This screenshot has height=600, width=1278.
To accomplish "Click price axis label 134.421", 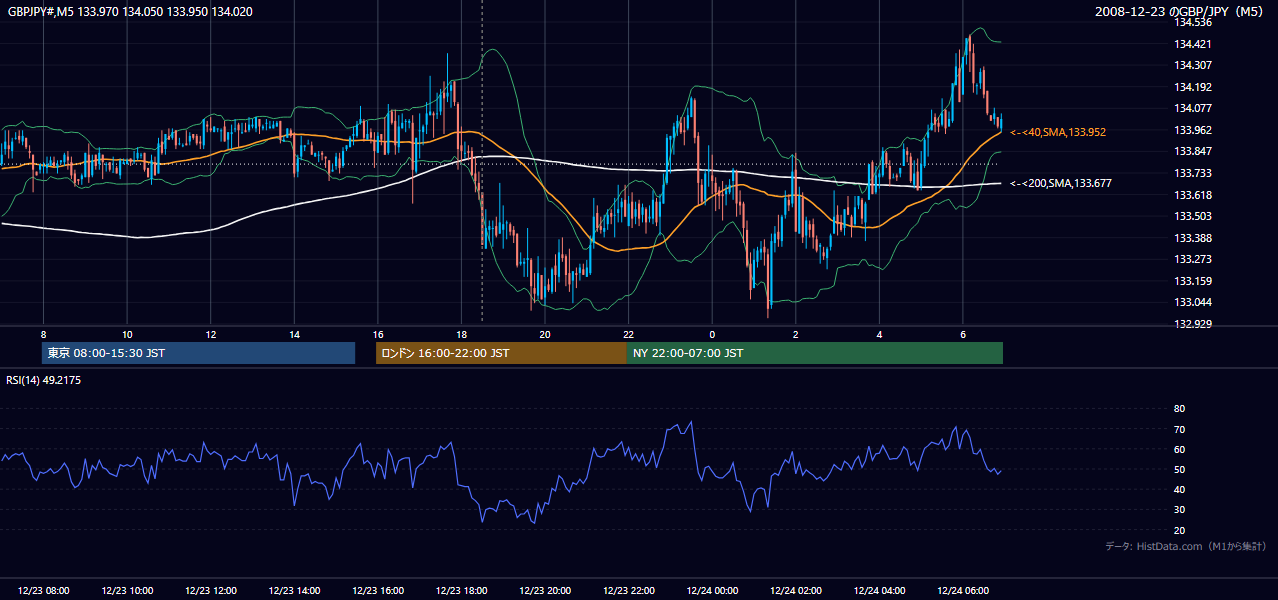I will [x=1192, y=44].
